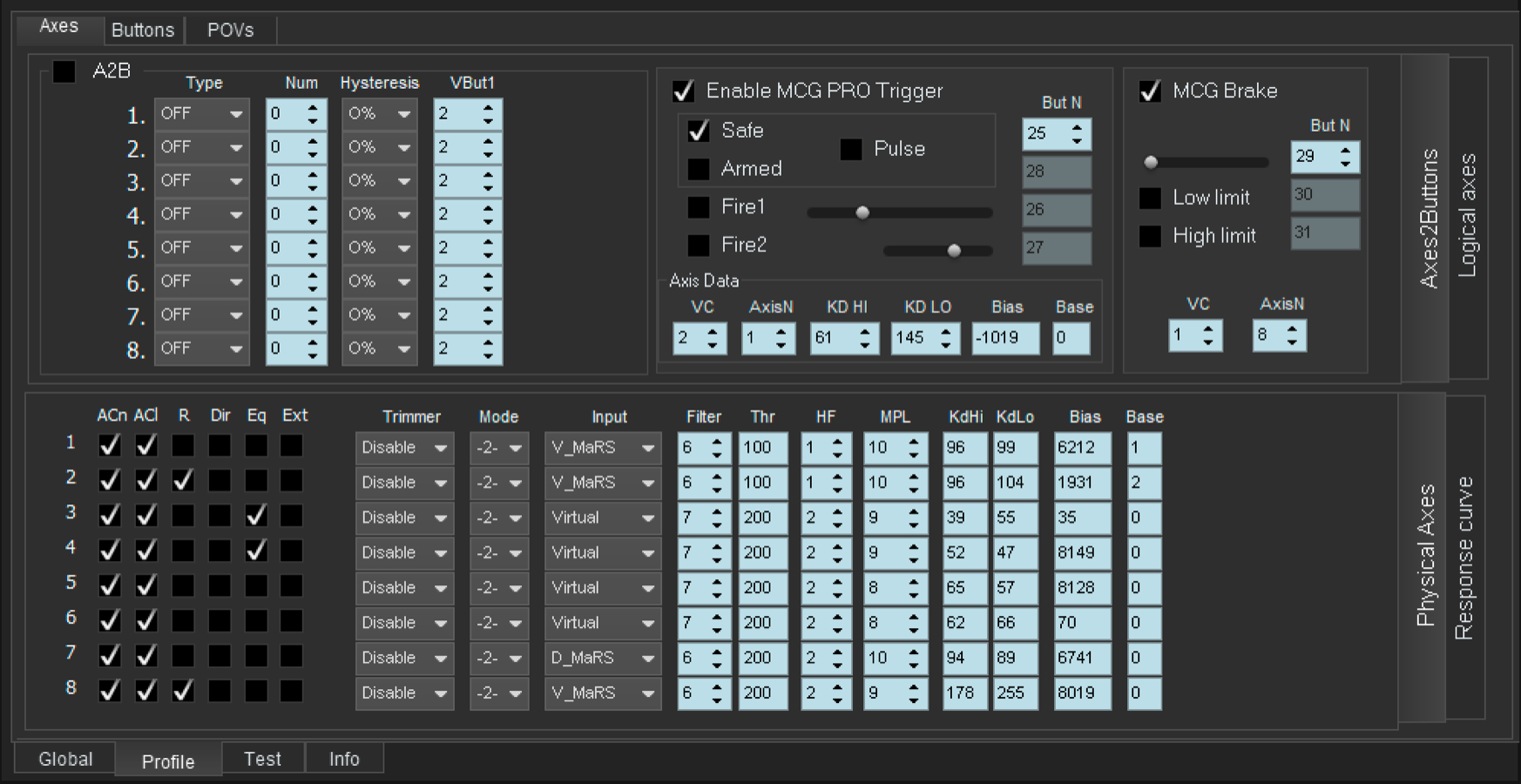Open the POVs tab
The image size is (1521, 784).
click(x=230, y=30)
